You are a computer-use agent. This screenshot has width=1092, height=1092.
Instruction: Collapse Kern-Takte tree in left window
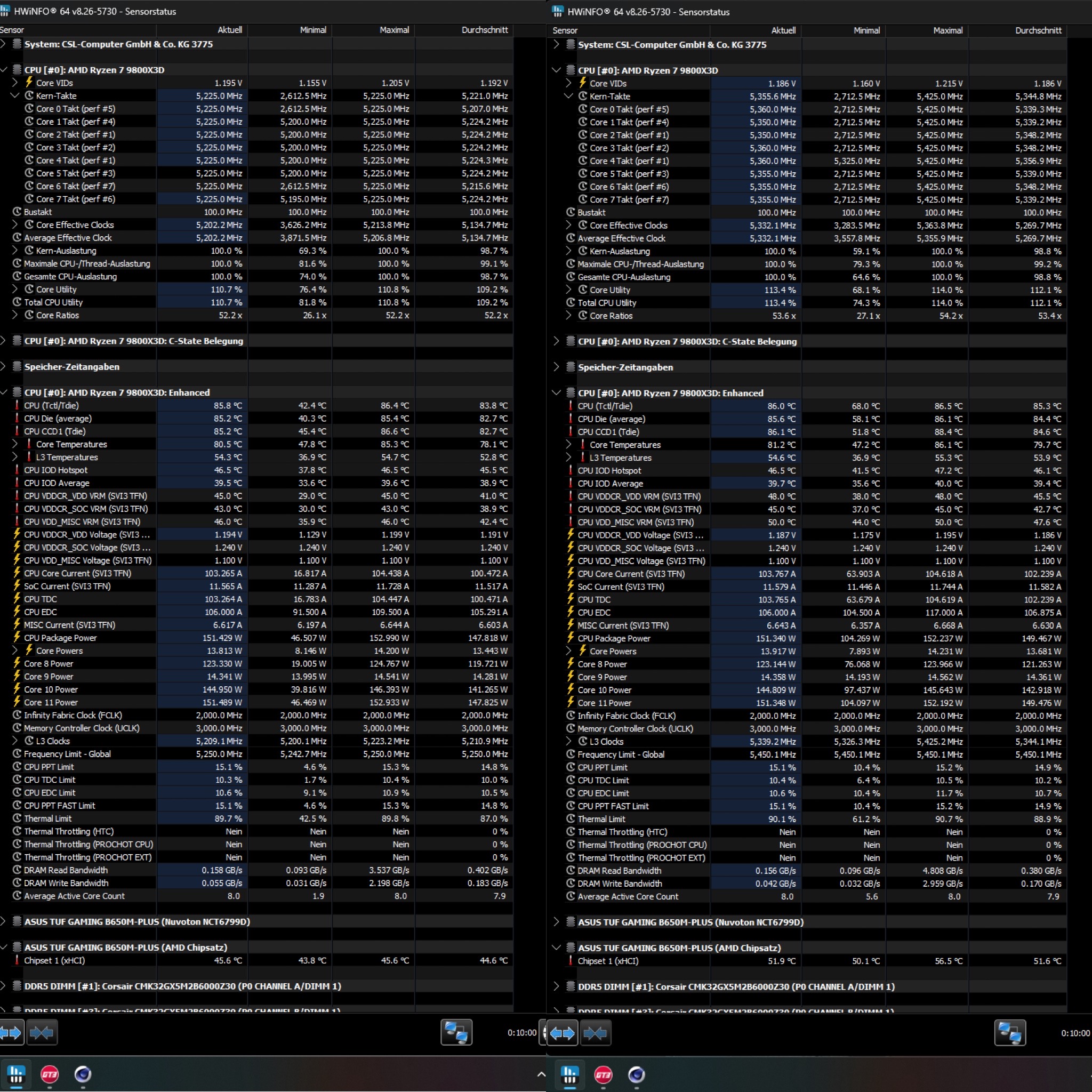(x=15, y=96)
